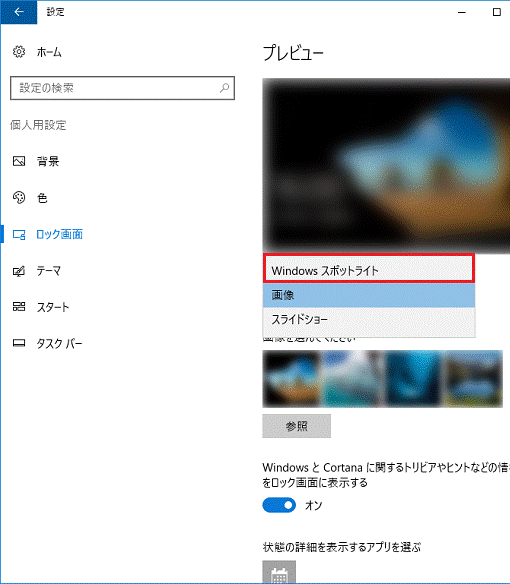
Task: Select the third lock screen picture thumbnail
Action: [413, 379]
